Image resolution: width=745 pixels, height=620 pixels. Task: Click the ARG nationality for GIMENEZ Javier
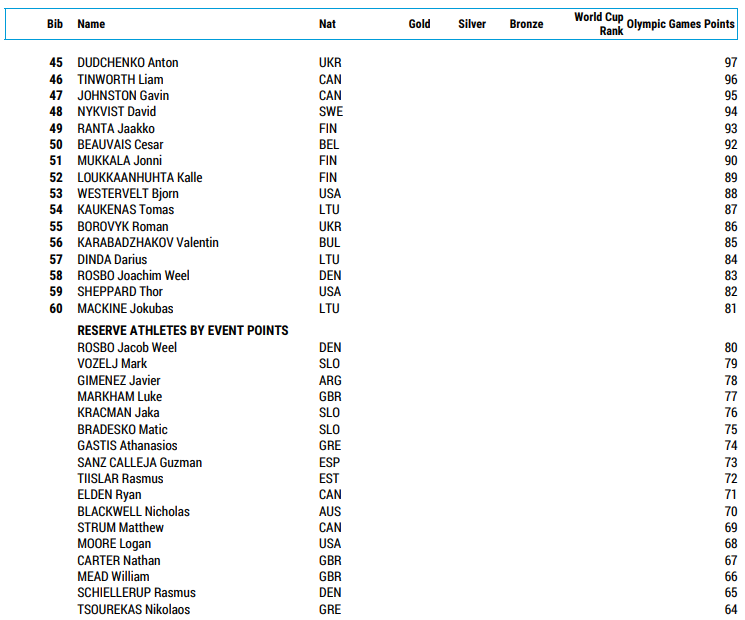[x=330, y=381]
